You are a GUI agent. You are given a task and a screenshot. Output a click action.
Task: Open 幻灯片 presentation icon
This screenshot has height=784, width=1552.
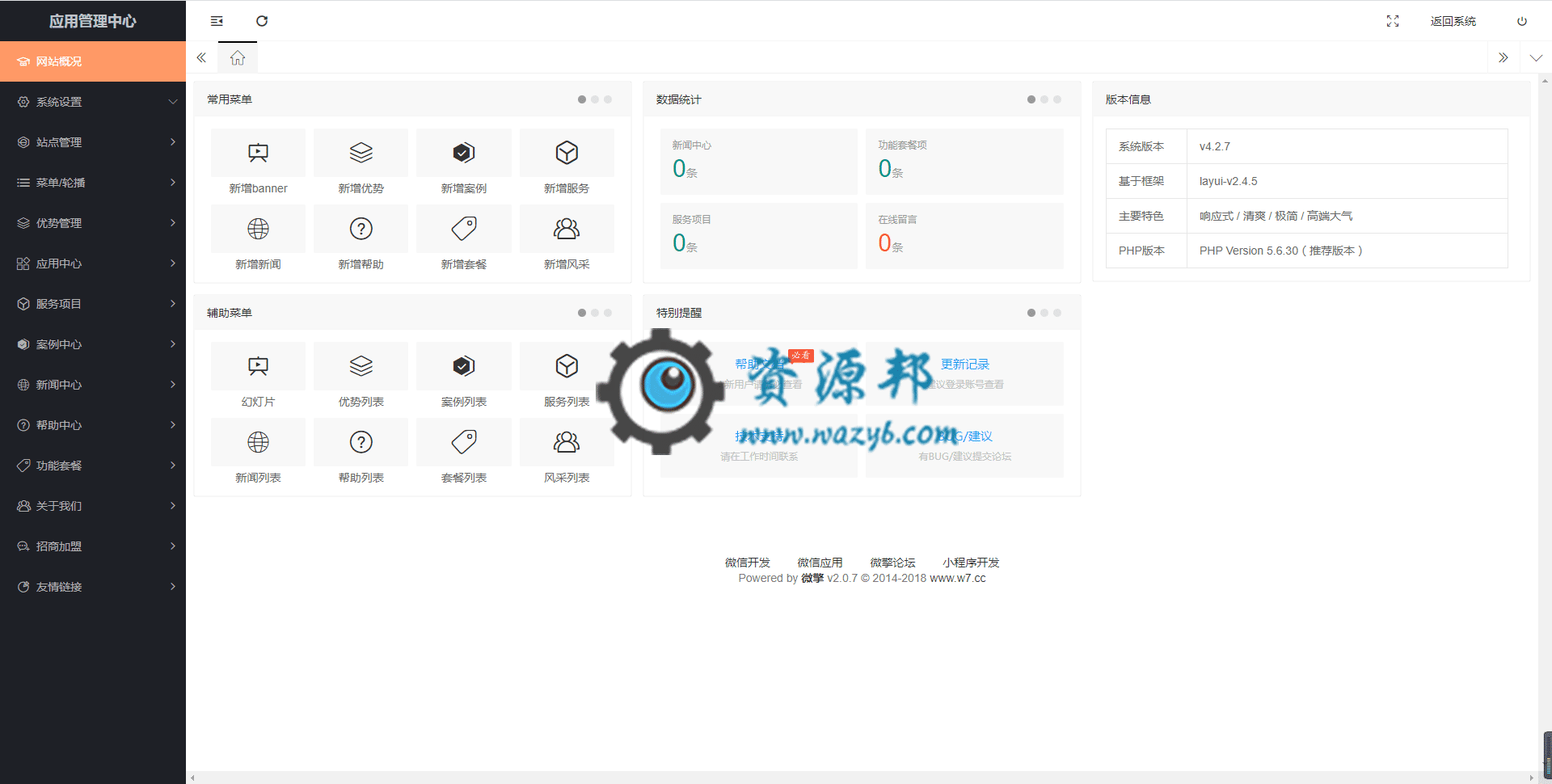(x=258, y=366)
